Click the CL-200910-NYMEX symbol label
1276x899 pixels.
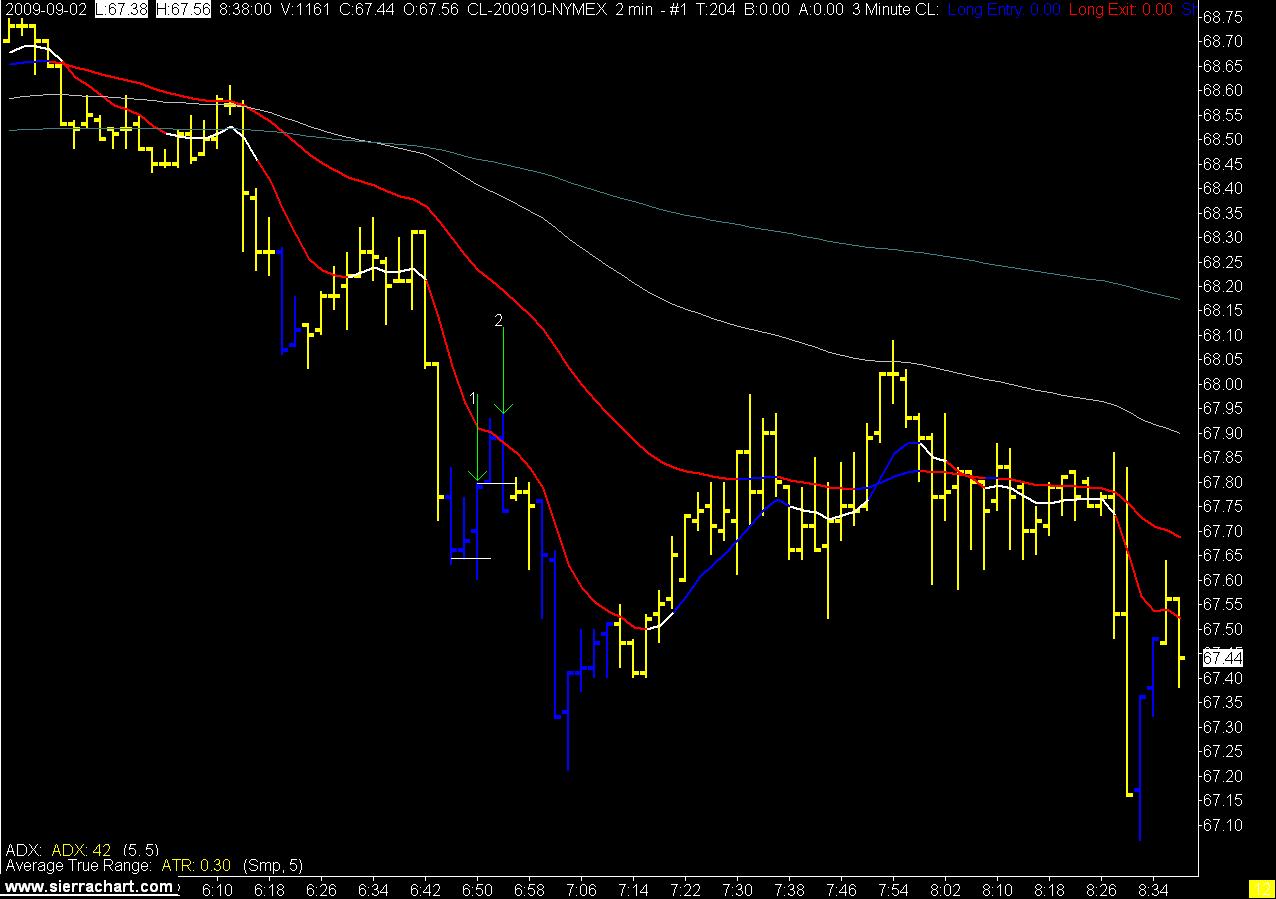[x=536, y=9]
